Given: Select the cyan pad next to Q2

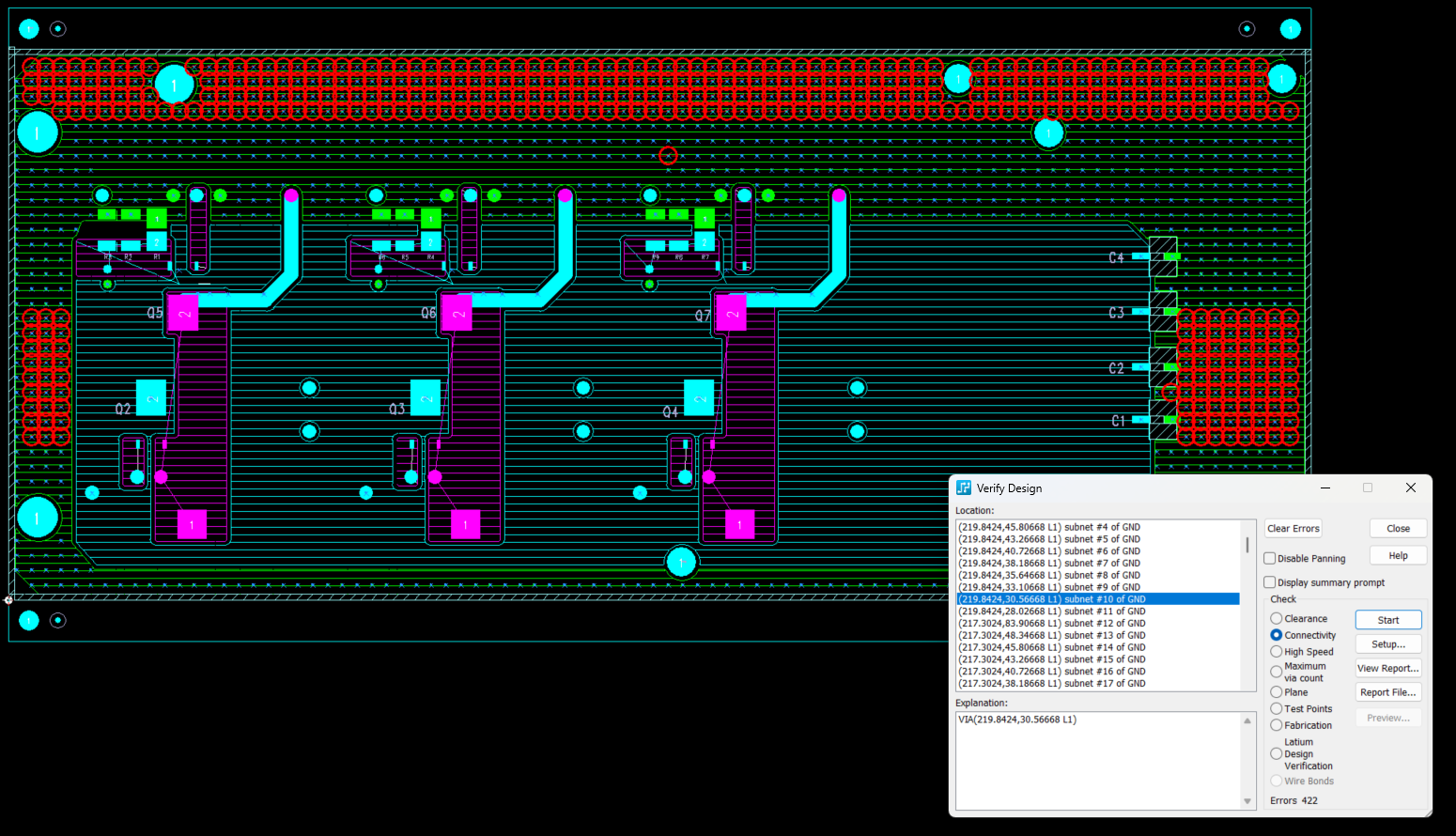Looking at the screenshot, I should coord(151,398).
